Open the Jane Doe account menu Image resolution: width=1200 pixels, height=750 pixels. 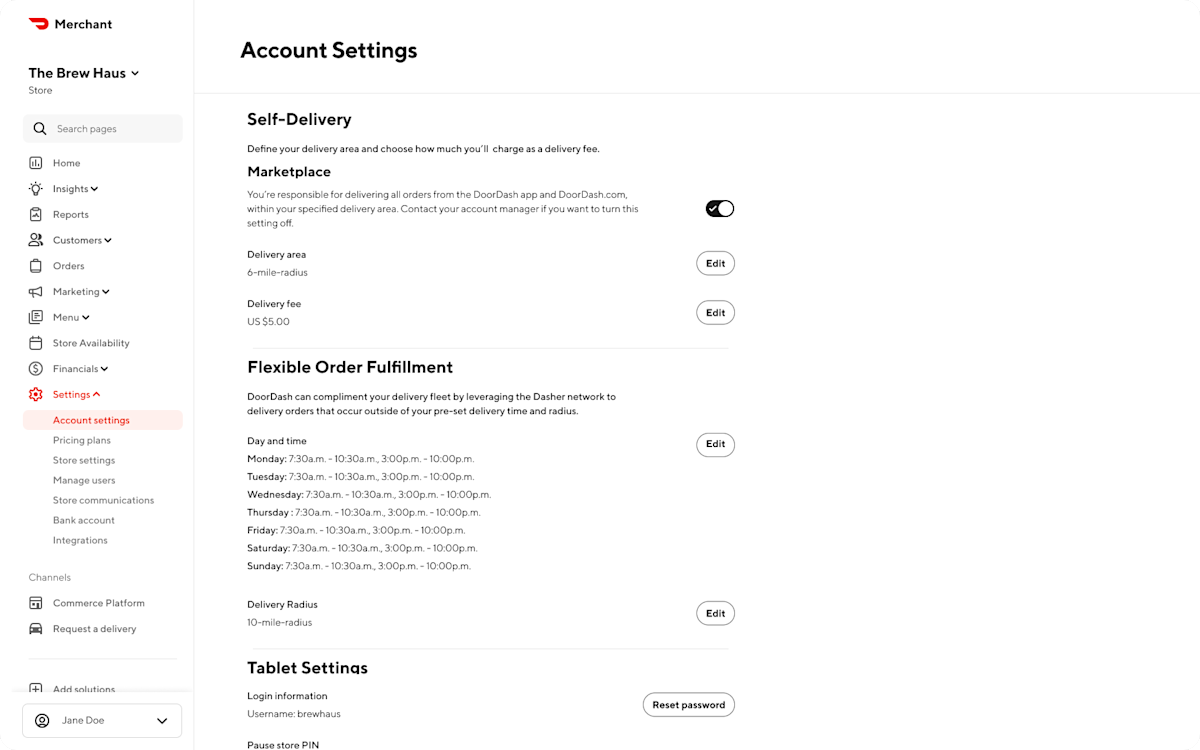[101, 720]
